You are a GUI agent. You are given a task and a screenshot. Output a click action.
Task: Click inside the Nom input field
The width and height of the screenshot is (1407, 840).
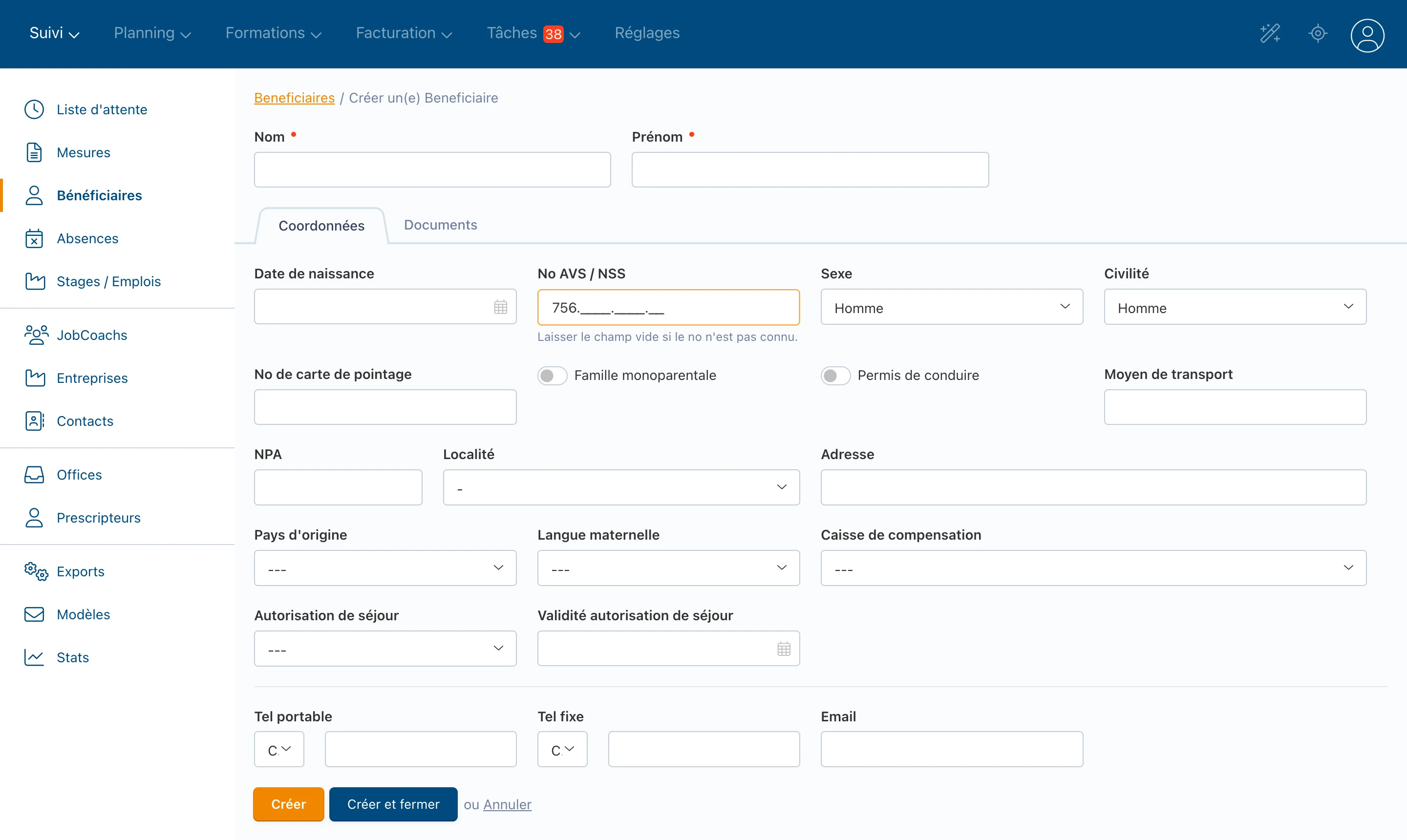coord(431,169)
